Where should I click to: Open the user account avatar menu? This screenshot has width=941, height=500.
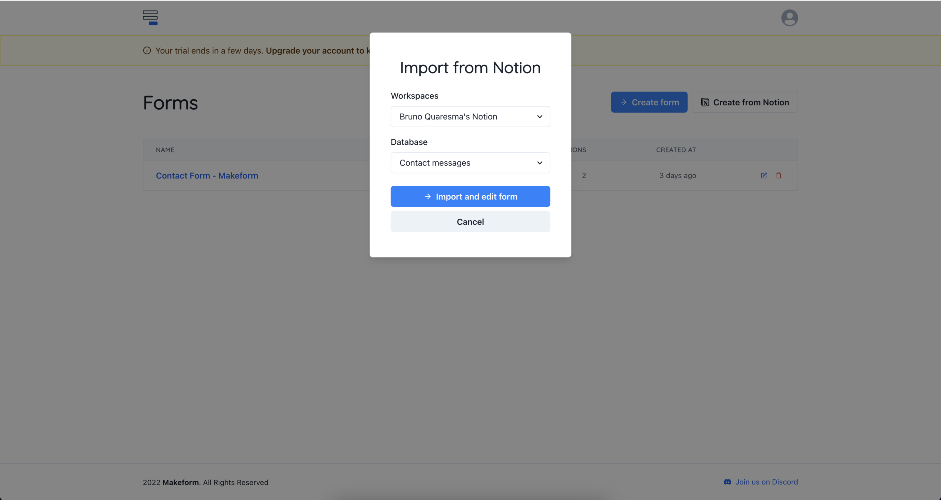pos(789,18)
